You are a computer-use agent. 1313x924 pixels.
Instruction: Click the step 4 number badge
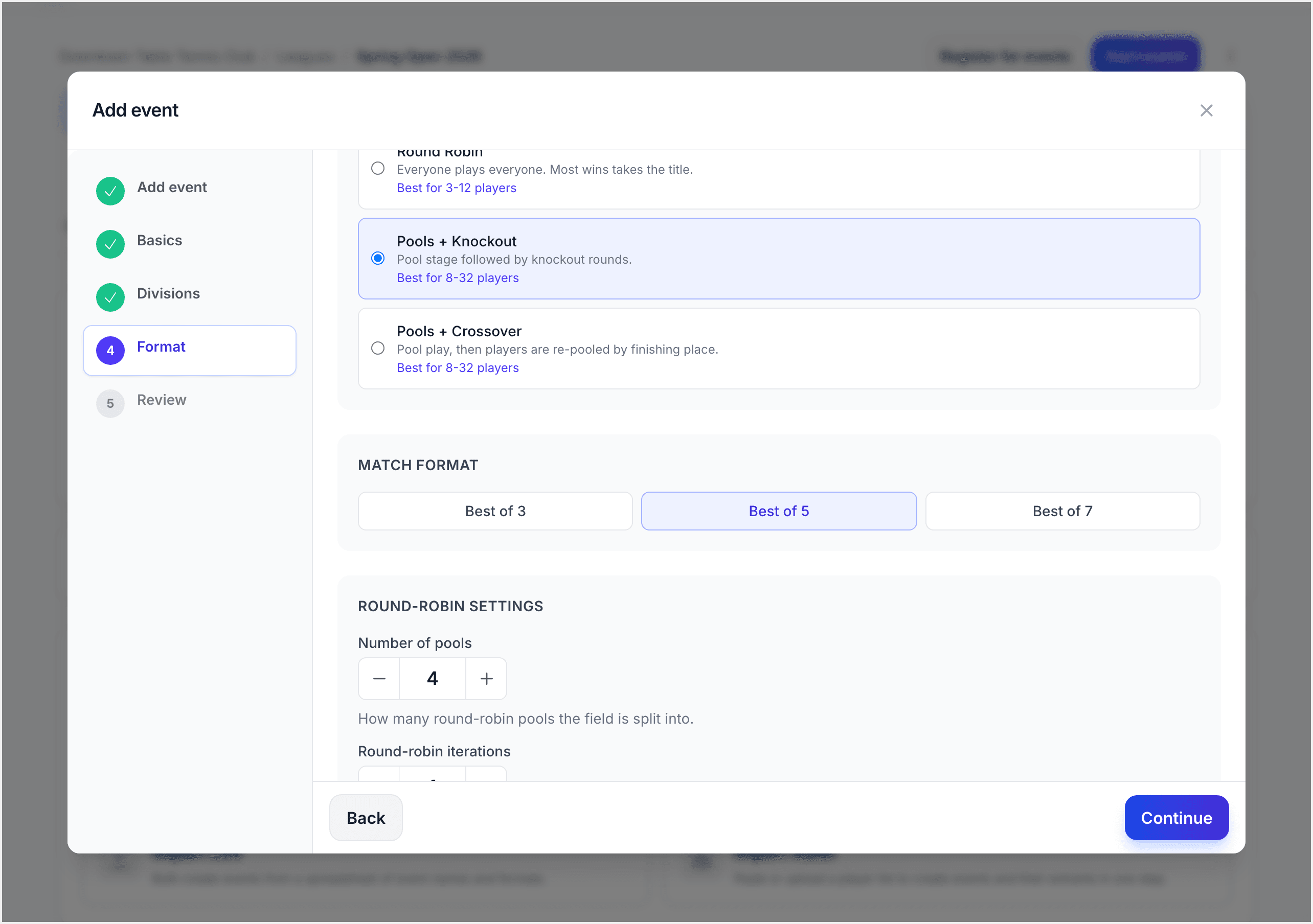pyautogui.click(x=110, y=351)
